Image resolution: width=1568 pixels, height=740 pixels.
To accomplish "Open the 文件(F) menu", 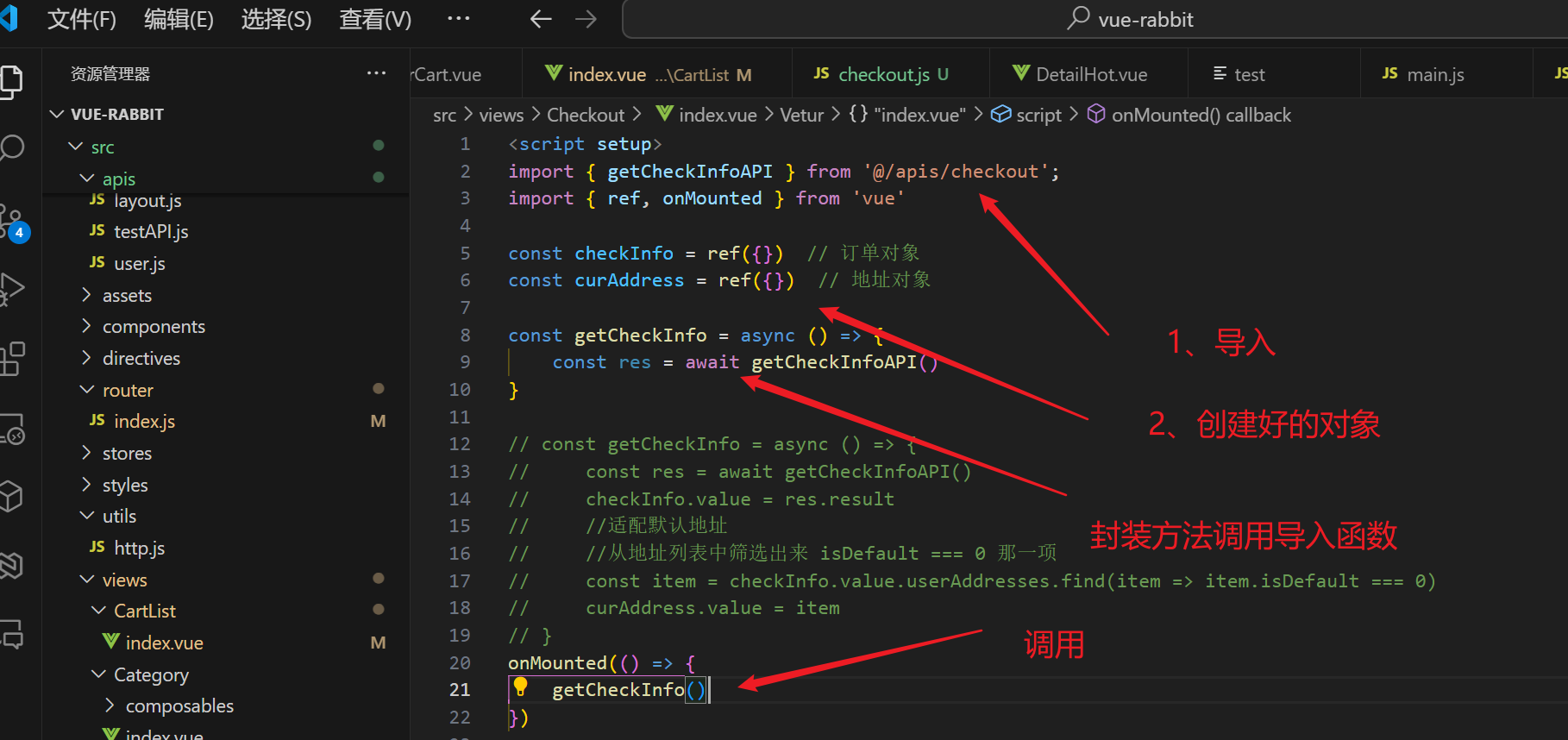I will pyautogui.click(x=82, y=19).
